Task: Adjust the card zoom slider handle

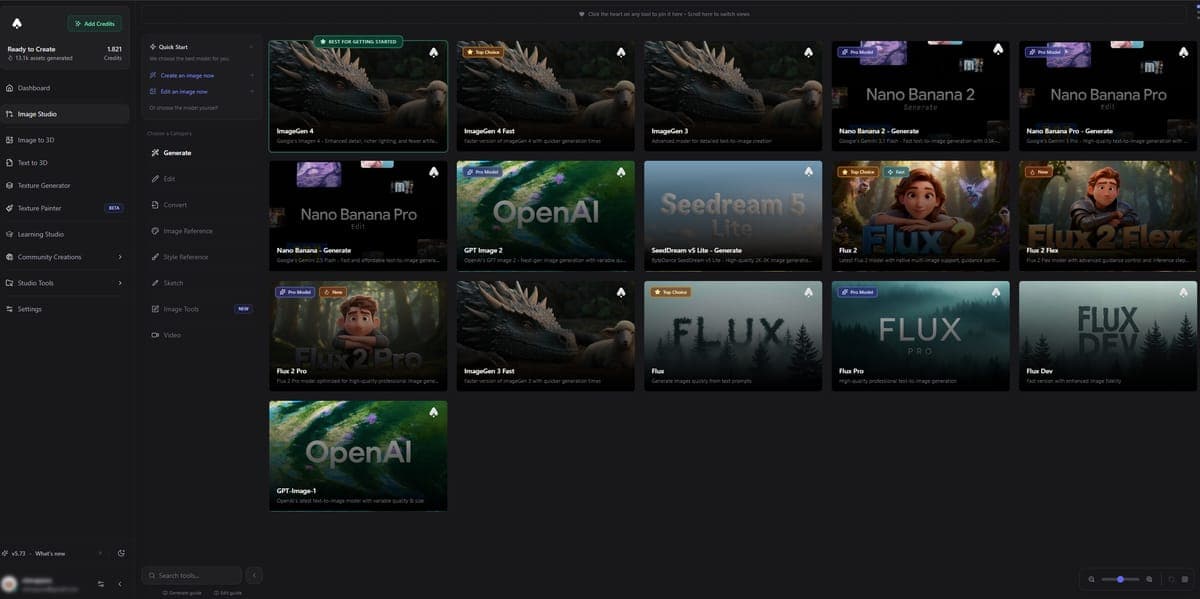Action: 1121,579
